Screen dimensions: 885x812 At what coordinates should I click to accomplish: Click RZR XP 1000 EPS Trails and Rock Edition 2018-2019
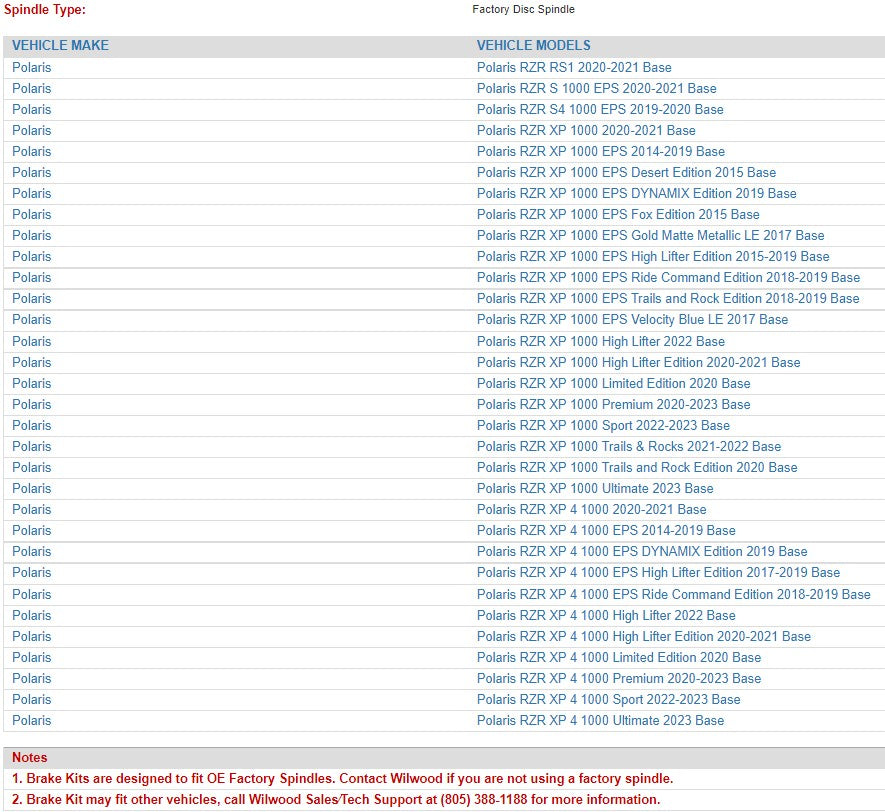(668, 299)
